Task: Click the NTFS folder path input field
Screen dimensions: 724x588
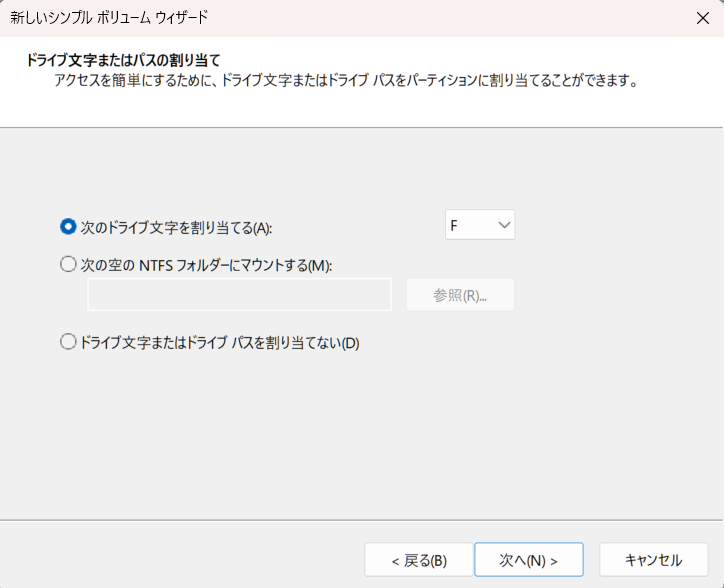Action: pyautogui.click(x=239, y=295)
